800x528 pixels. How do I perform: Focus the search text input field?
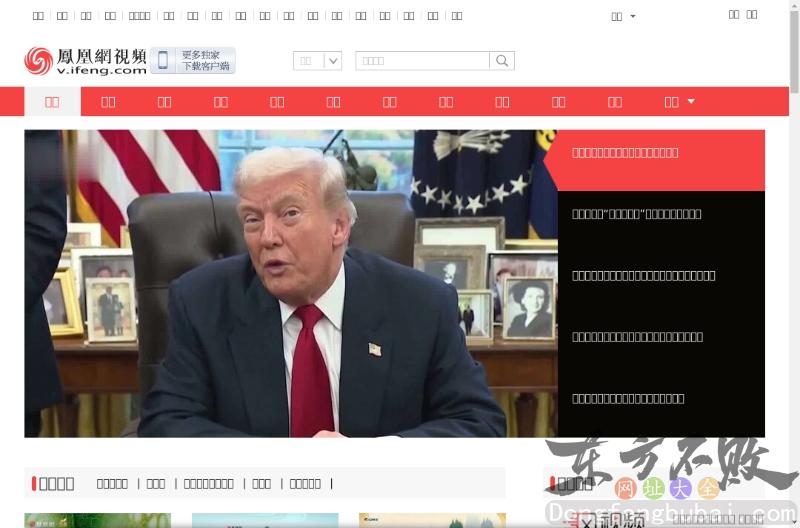pos(422,61)
